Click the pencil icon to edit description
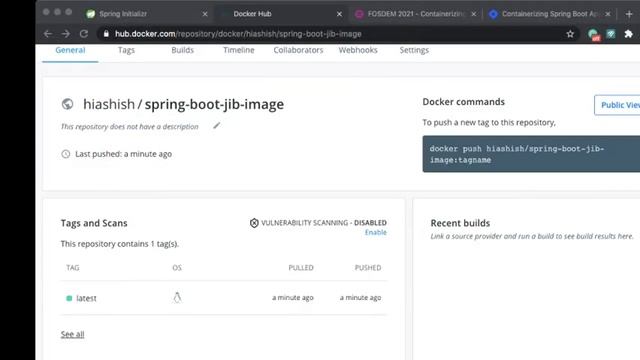The image size is (640, 360). coord(216,126)
